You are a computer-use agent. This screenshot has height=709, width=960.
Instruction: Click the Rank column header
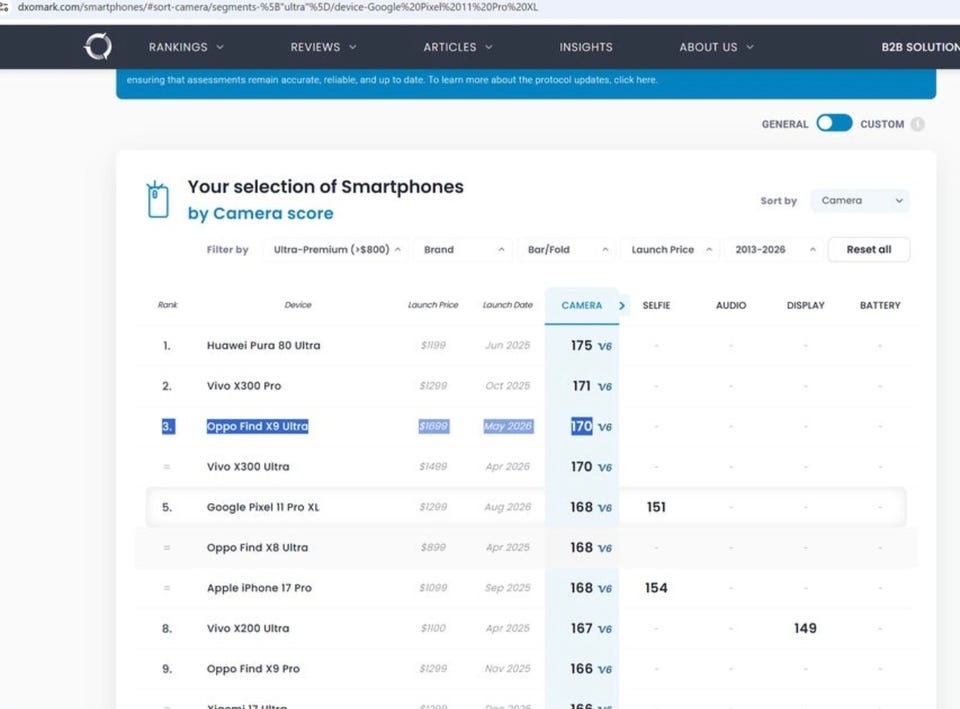click(x=167, y=305)
